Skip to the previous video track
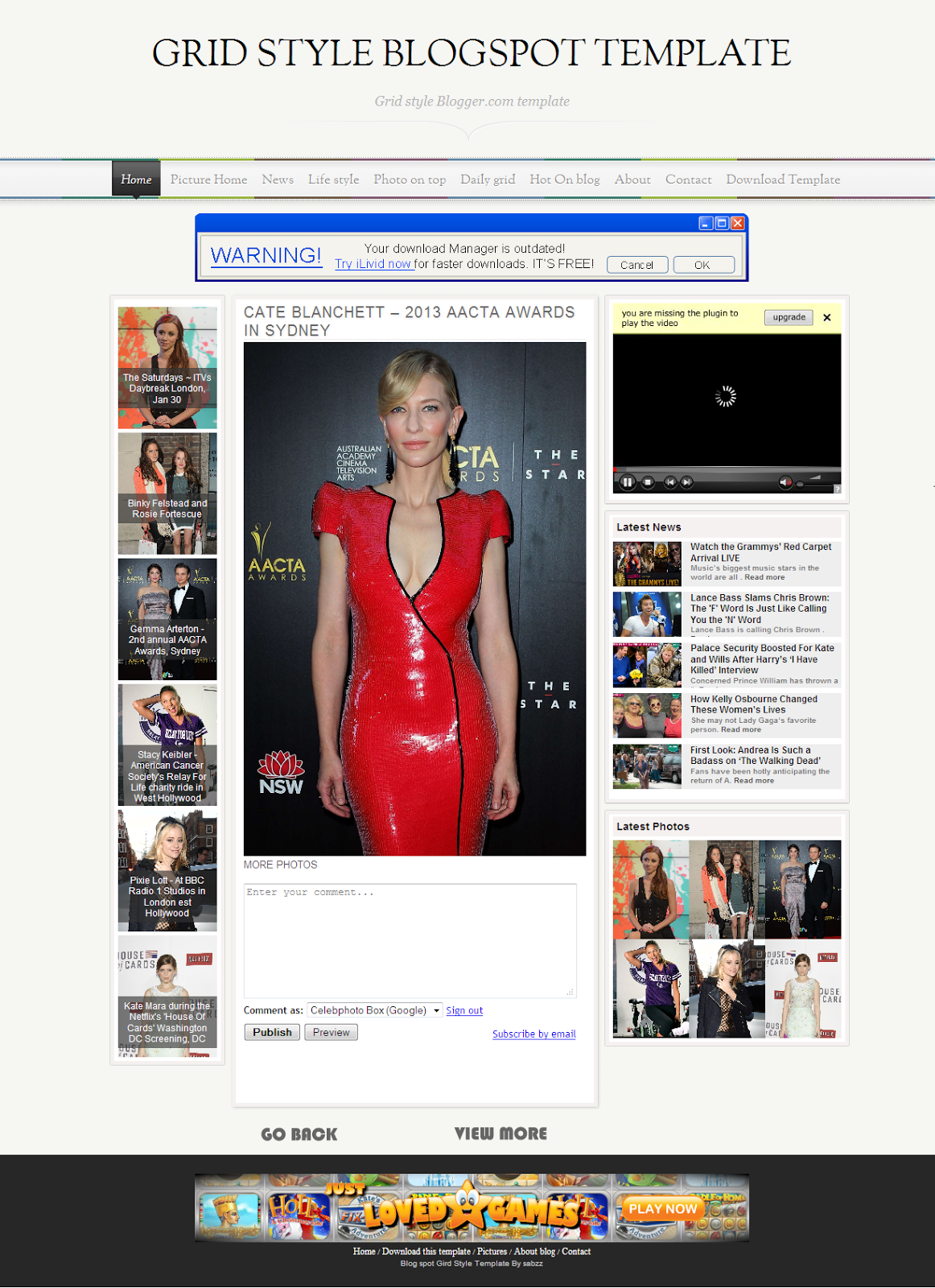The width and height of the screenshot is (935, 1288). [669, 482]
